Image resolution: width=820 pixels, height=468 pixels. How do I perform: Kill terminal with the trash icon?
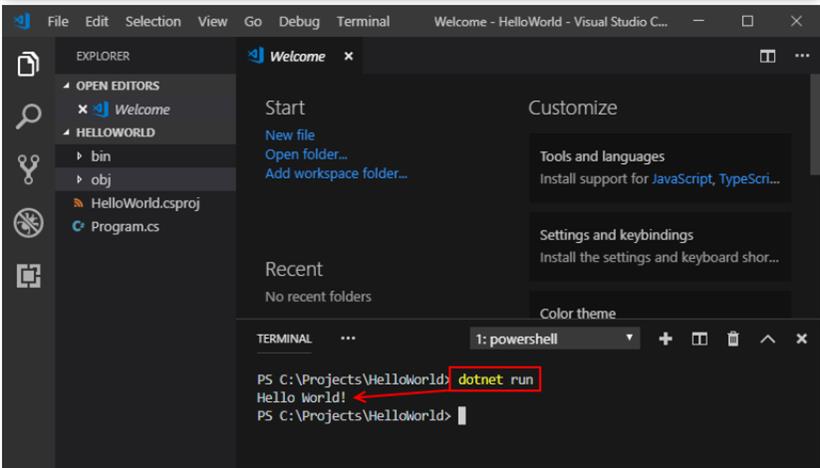click(x=733, y=339)
